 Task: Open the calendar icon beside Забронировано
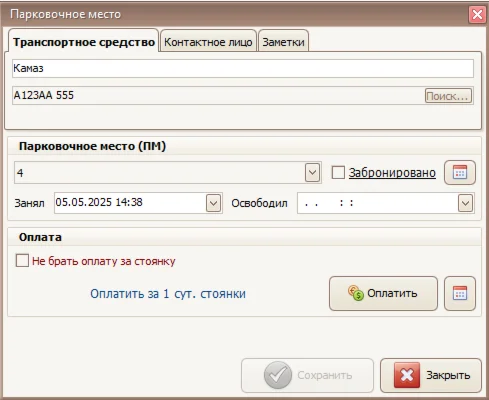point(460,172)
